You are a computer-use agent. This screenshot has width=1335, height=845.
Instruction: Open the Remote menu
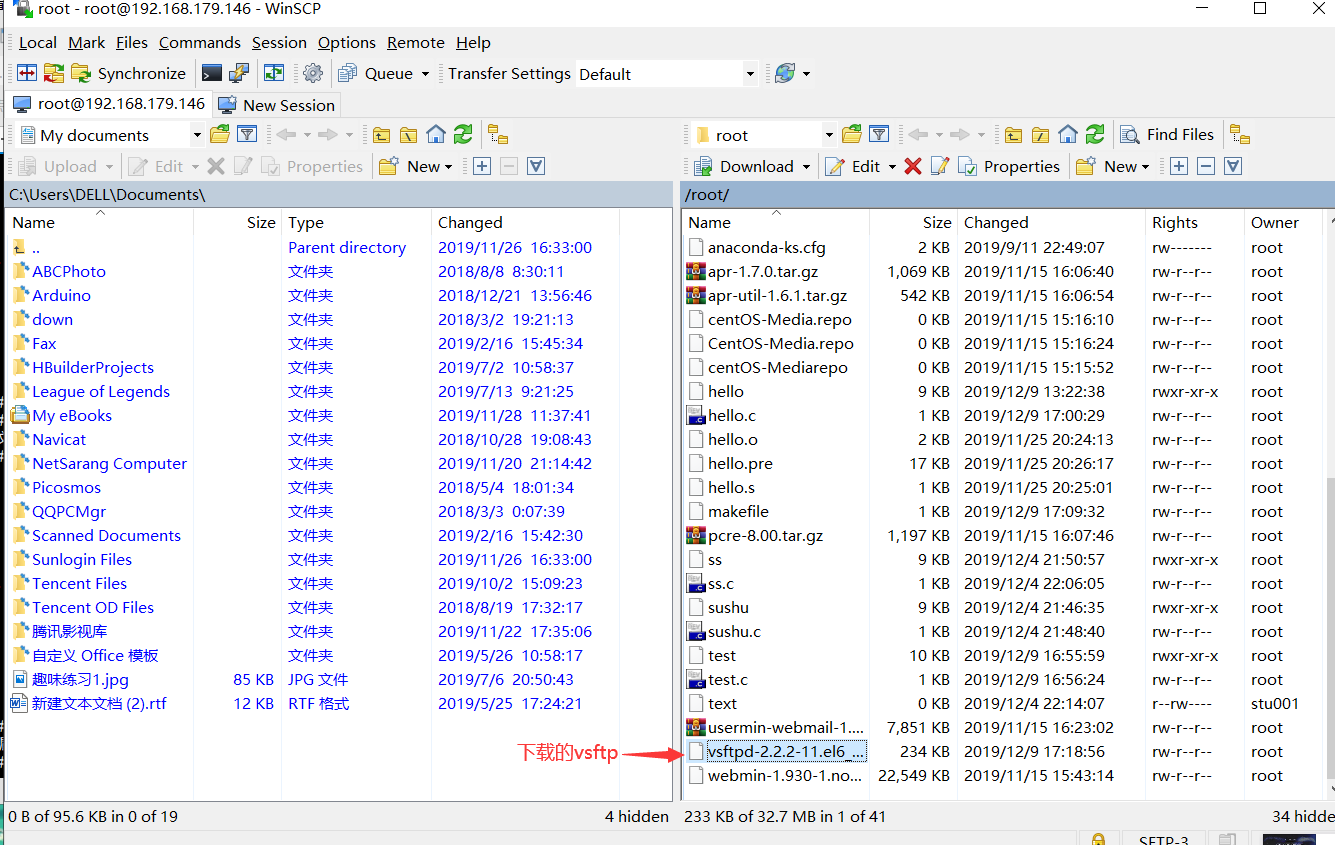click(x=416, y=42)
